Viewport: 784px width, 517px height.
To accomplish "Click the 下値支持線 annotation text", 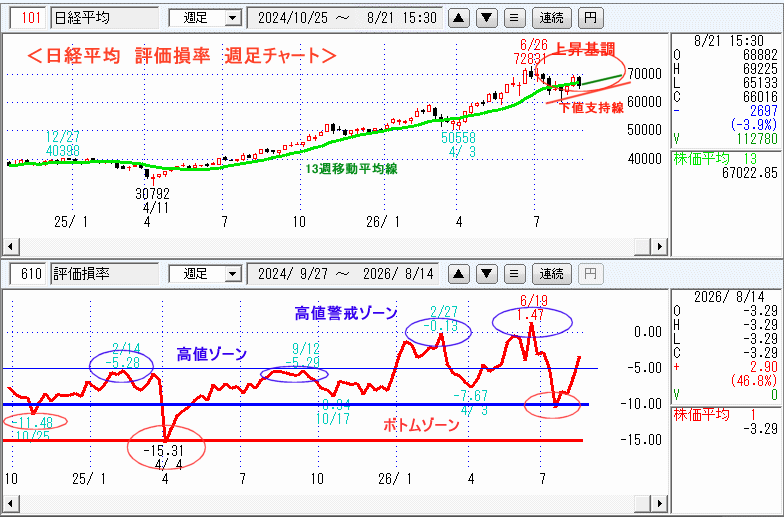I will 592,108.
